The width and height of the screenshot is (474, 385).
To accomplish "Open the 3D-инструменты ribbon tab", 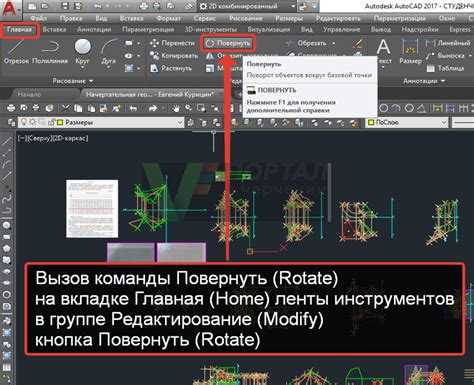I will (211, 30).
